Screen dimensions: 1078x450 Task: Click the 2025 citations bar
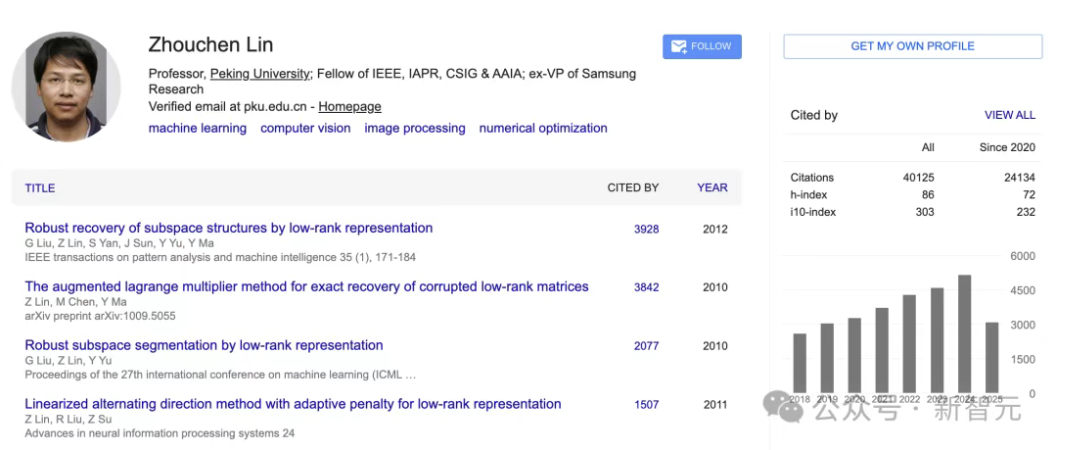991,358
